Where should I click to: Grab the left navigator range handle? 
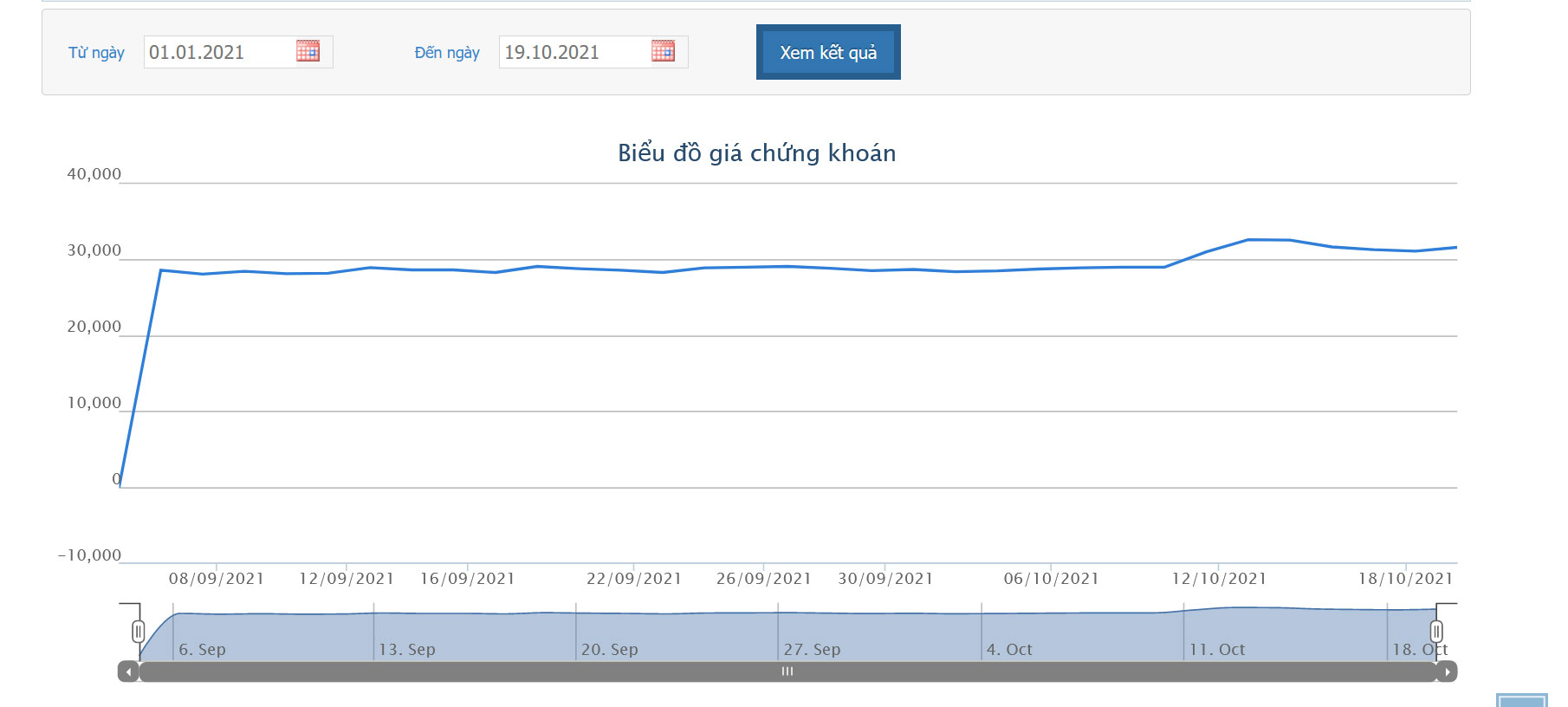[x=138, y=632]
